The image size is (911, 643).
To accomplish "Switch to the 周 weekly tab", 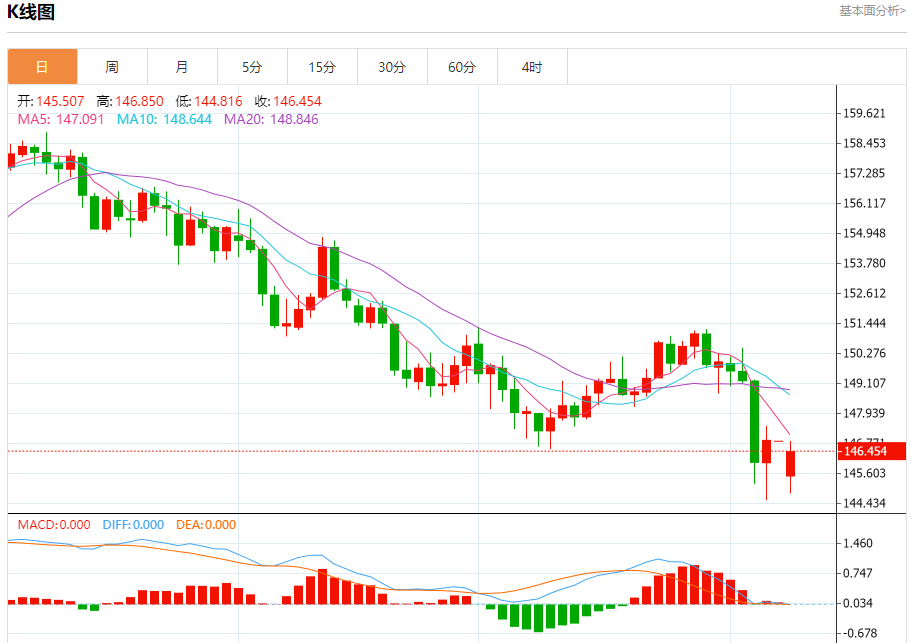I will (x=112, y=67).
